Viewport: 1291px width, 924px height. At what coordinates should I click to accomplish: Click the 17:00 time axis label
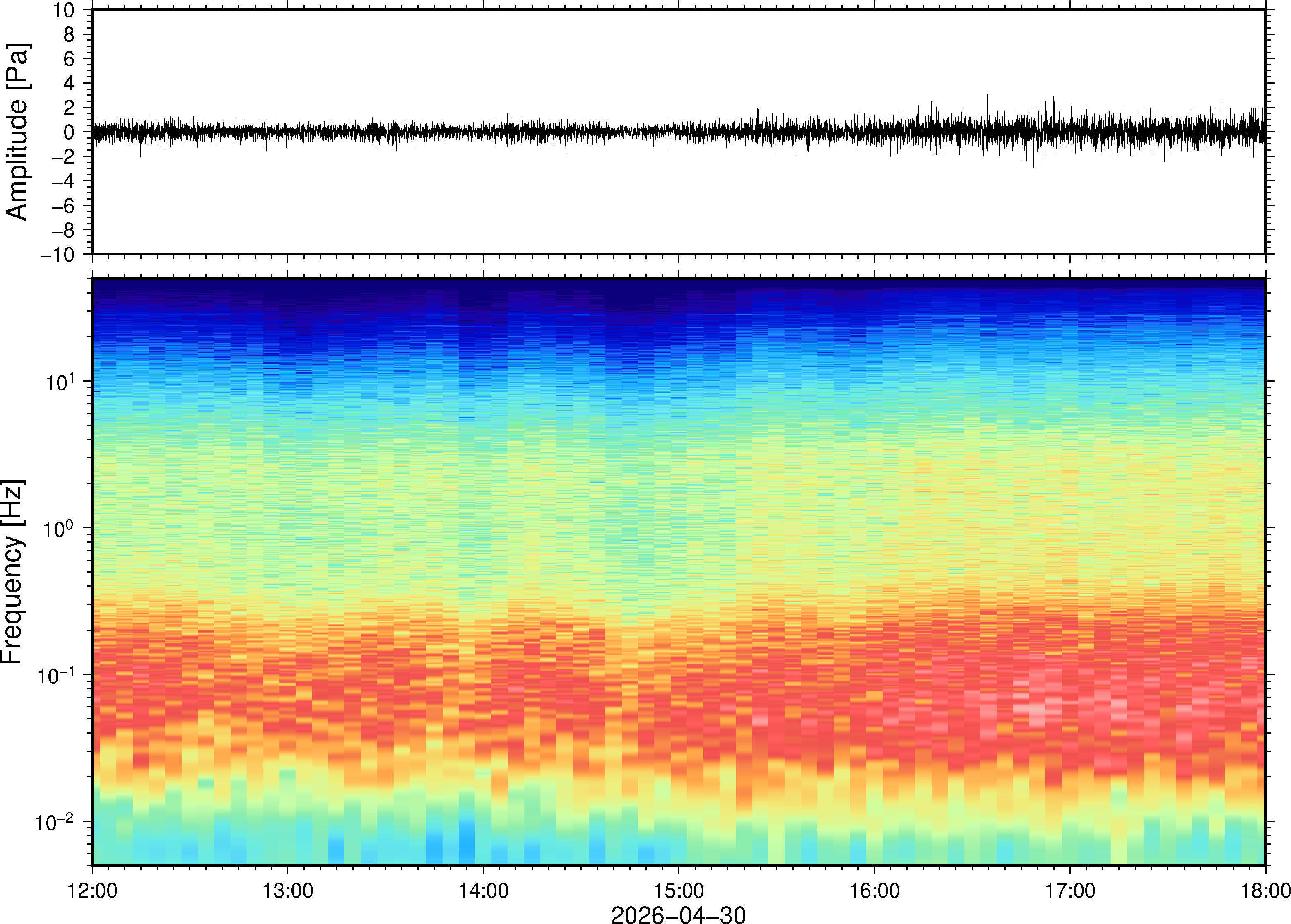[1069, 891]
